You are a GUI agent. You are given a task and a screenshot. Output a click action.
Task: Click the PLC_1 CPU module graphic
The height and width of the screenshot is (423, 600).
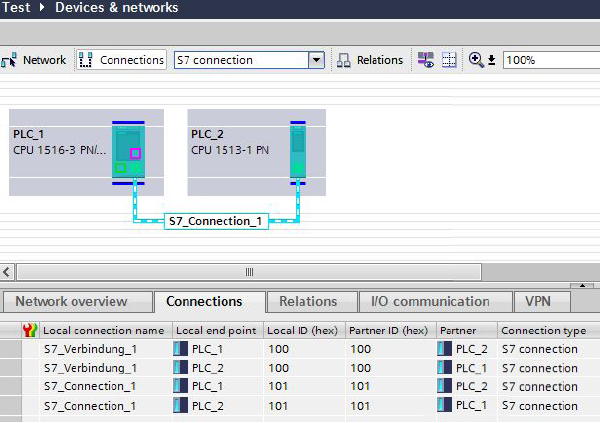pyautogui.click(x=128, y=152)
